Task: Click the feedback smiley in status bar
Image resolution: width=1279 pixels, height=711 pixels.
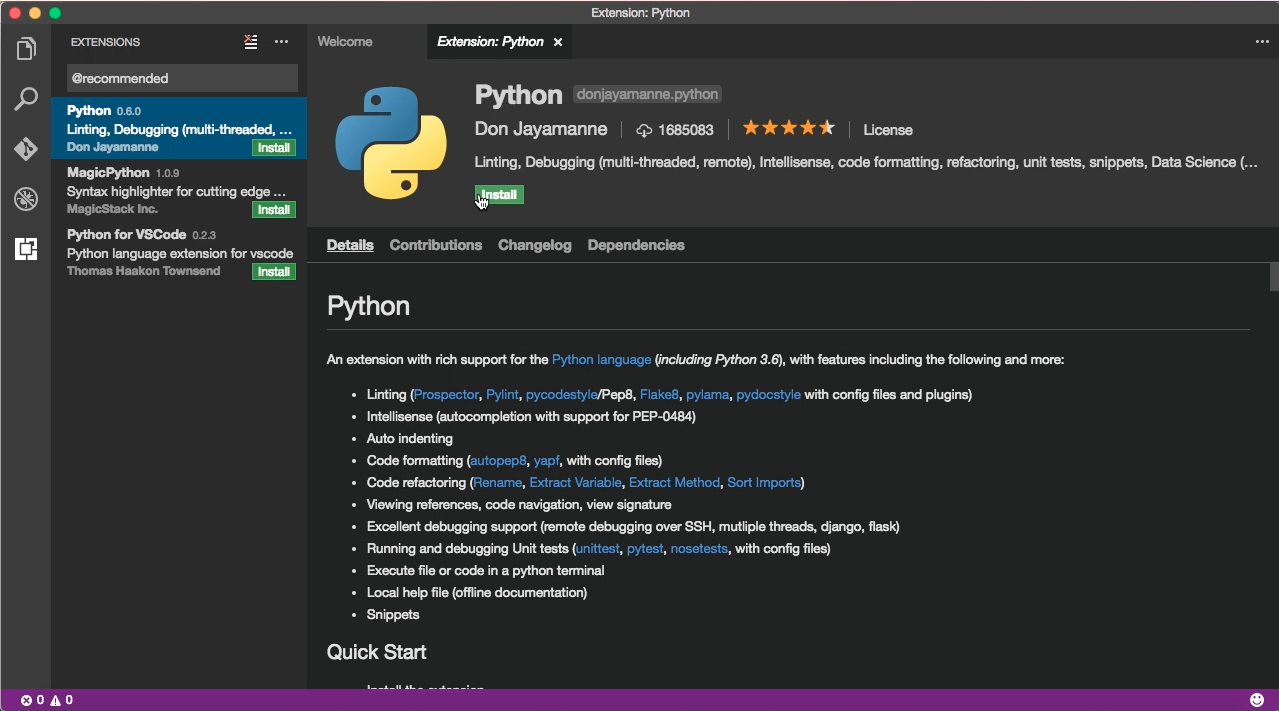Action: [x=1257, y=700]
